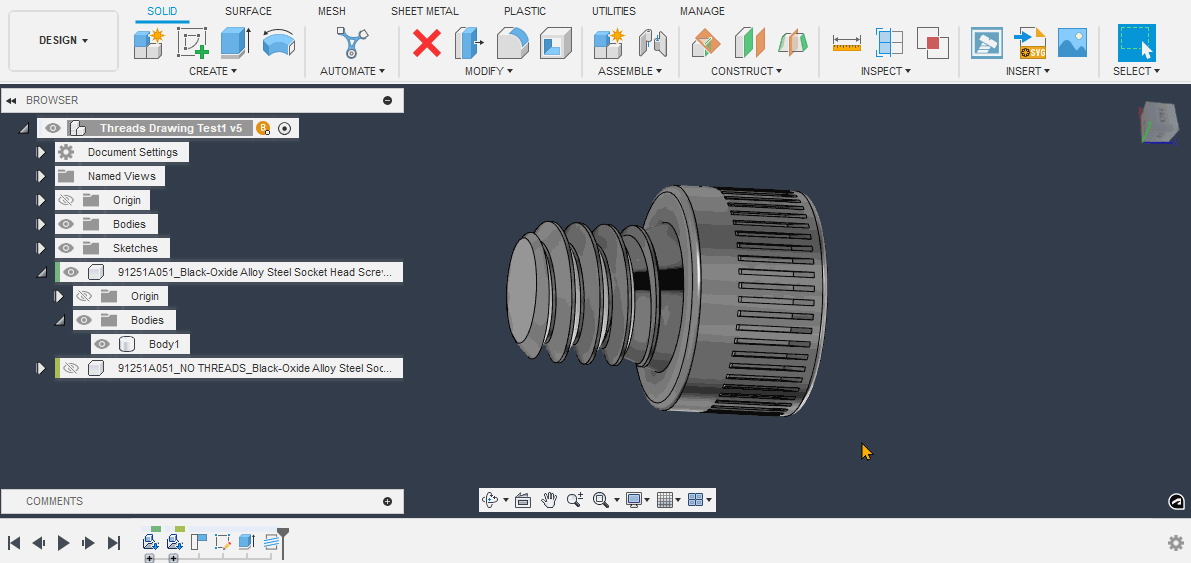
Task: Open the INSPECT dropdown menu
Action: (x=886, y=71)
